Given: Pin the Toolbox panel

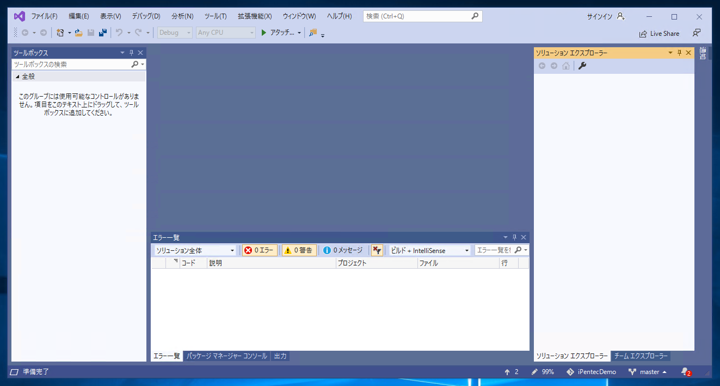Looking at the screenshot, I should coord(131,53).
